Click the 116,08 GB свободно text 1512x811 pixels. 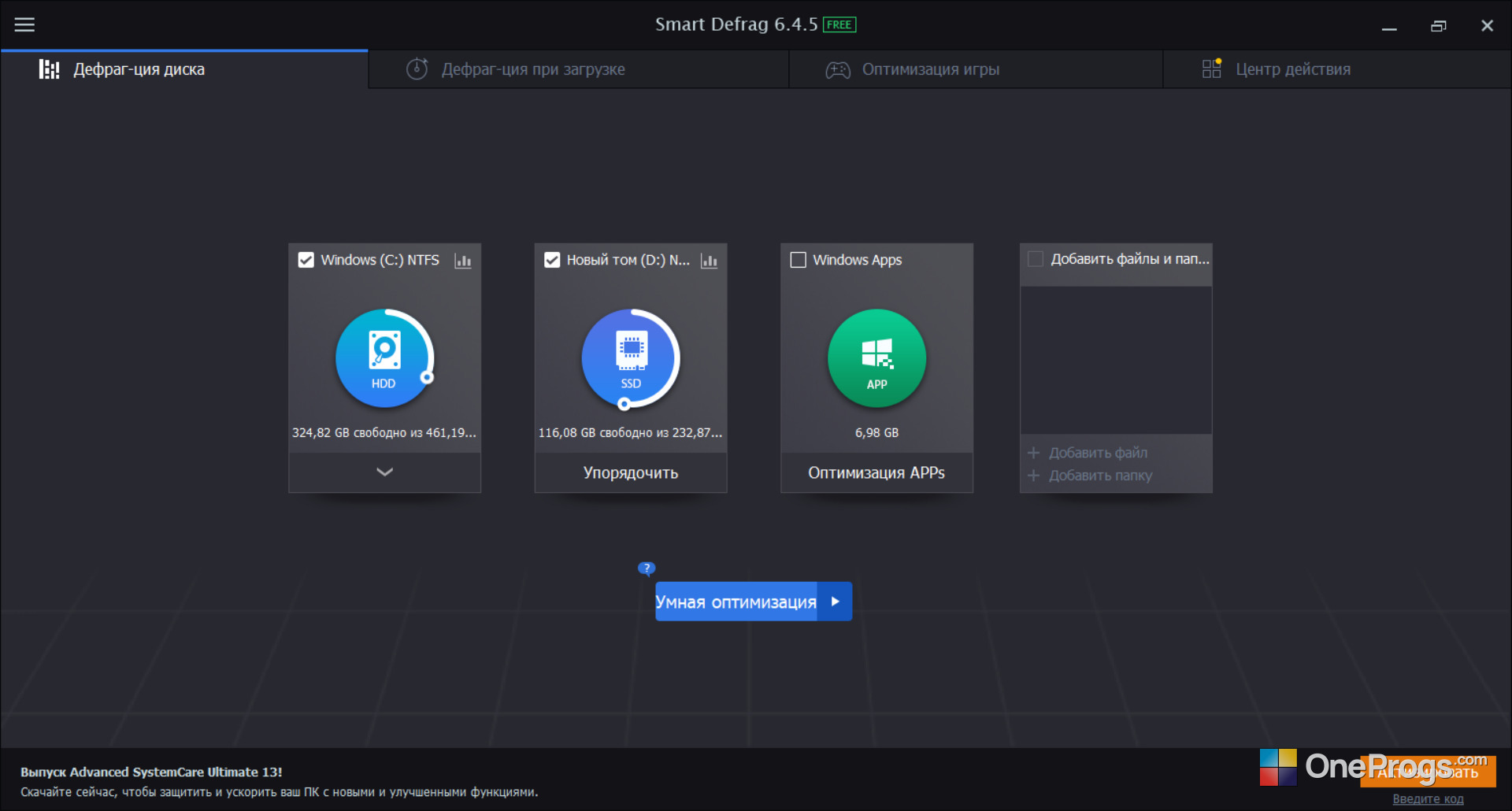(x=630, y=433)
